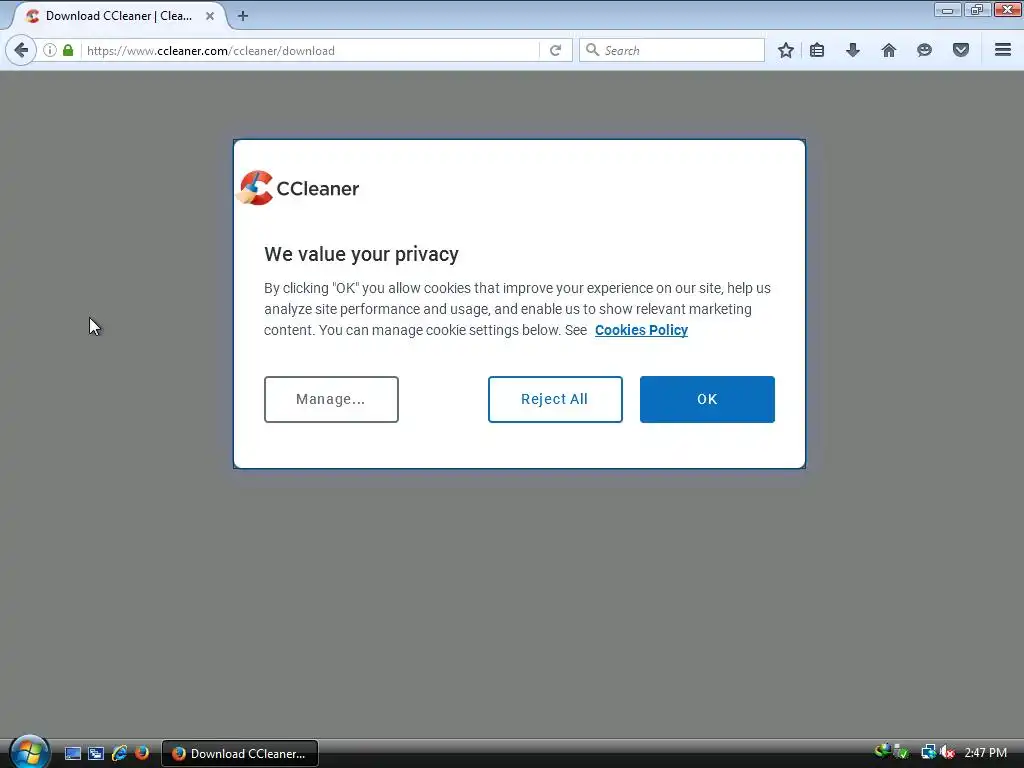Click the safely remove hardware tray icon

[x=901, y=753]
